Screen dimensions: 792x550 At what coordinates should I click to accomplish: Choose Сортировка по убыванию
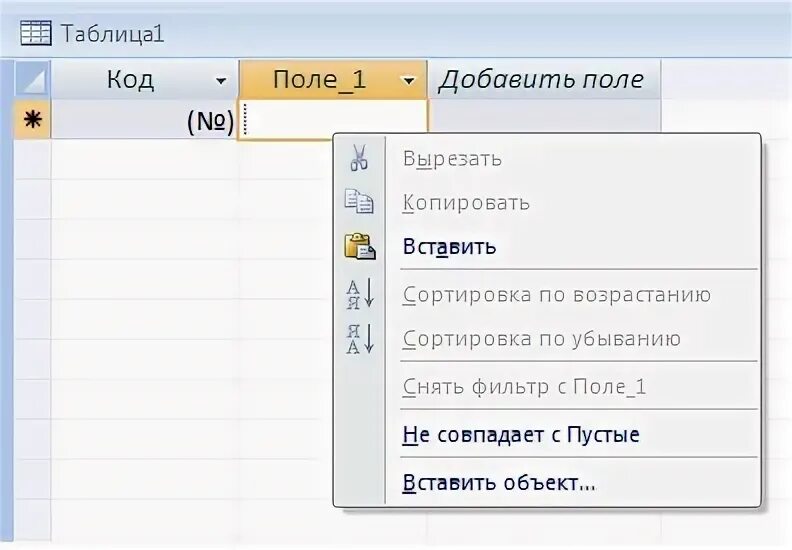541,338
